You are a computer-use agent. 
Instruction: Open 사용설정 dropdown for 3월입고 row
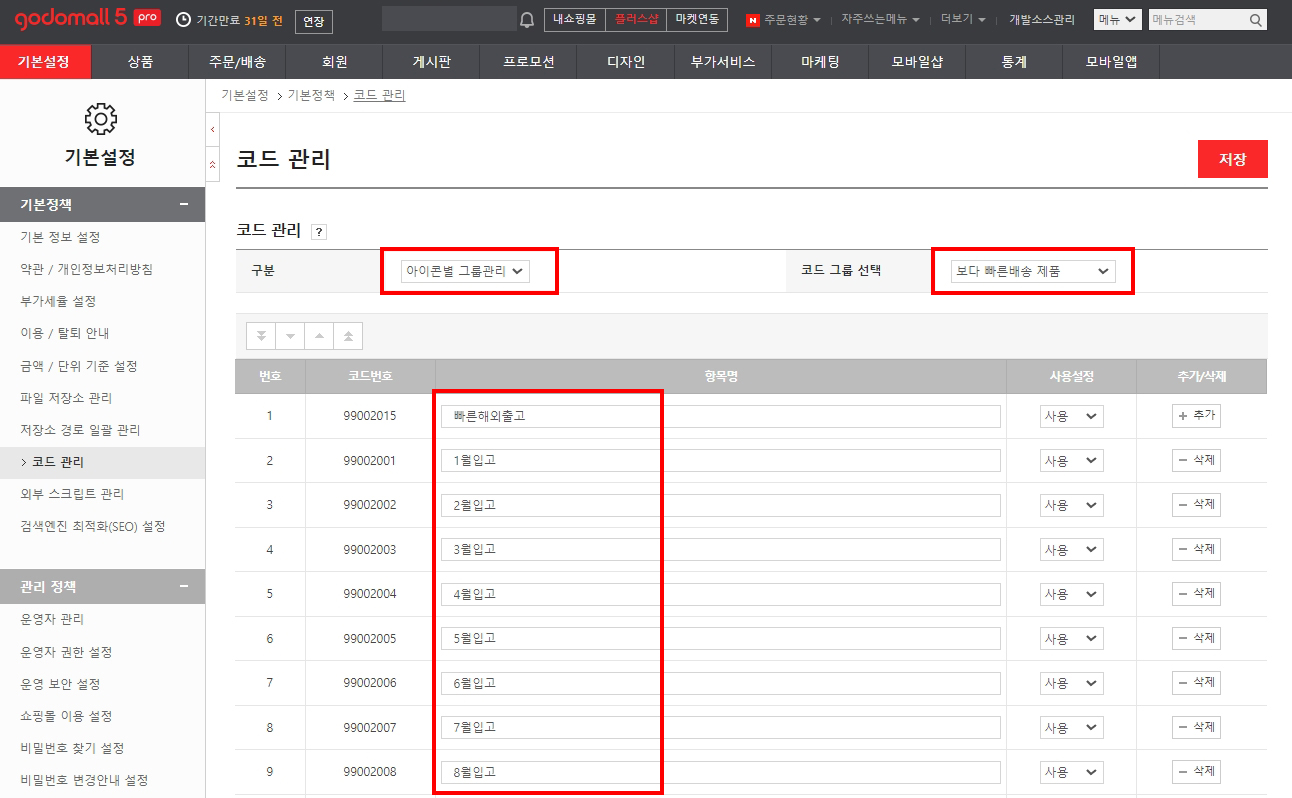[1071, 549]
